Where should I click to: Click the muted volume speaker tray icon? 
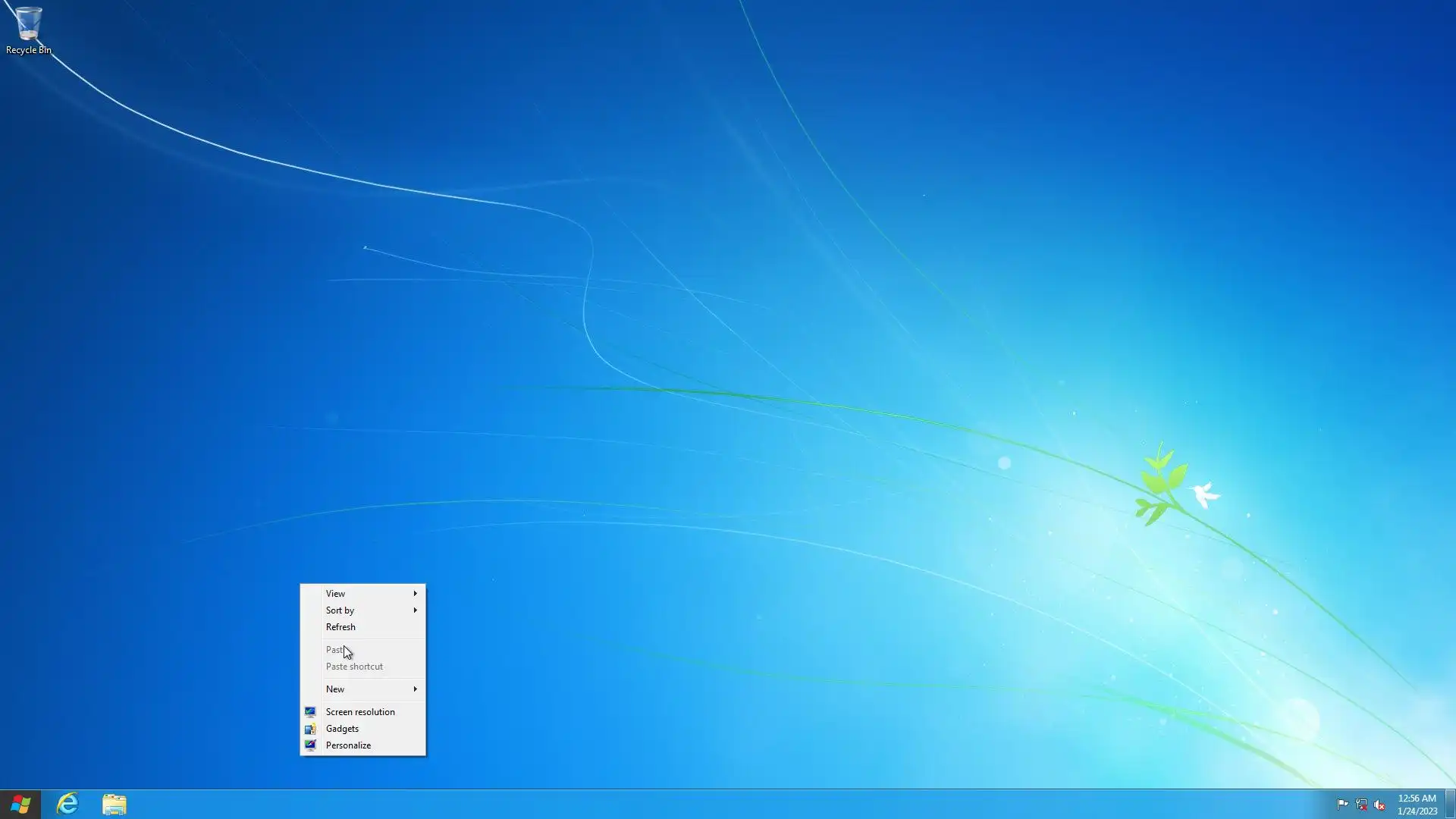click(1379, 805)
